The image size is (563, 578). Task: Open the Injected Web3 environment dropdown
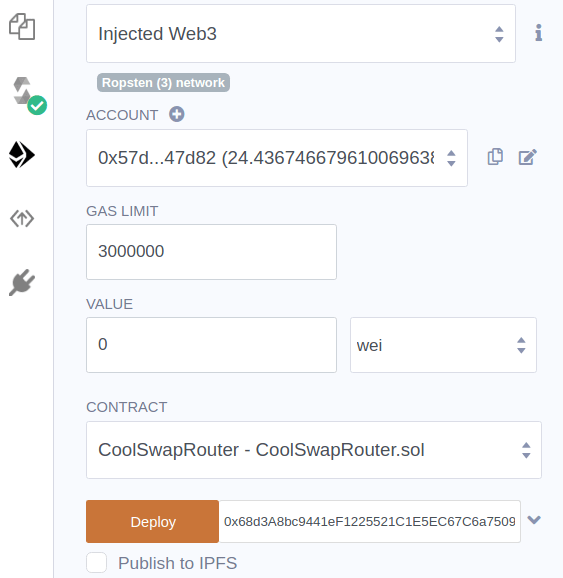point(301,34)
